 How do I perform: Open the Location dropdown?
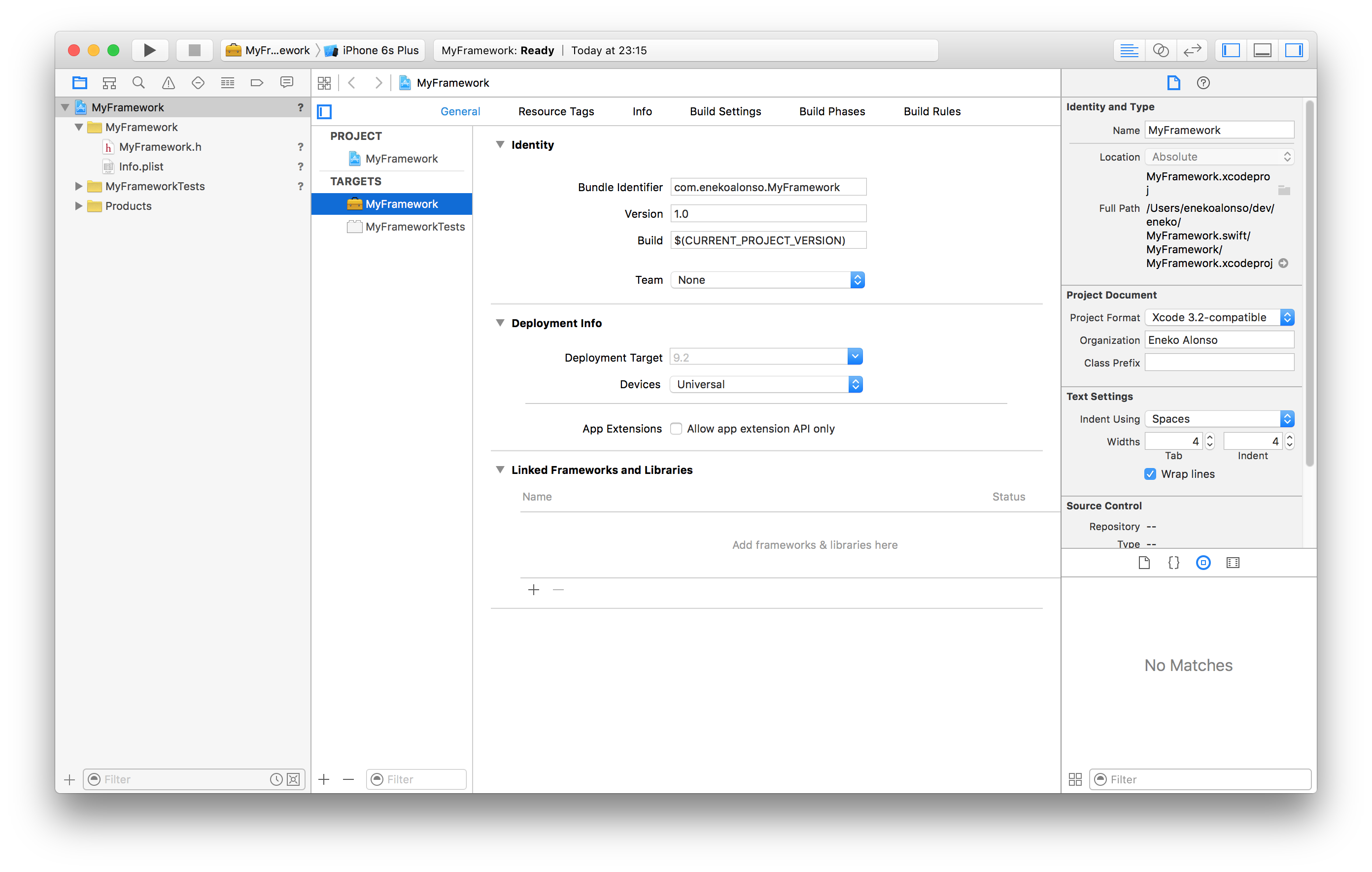click(1219, 157)
